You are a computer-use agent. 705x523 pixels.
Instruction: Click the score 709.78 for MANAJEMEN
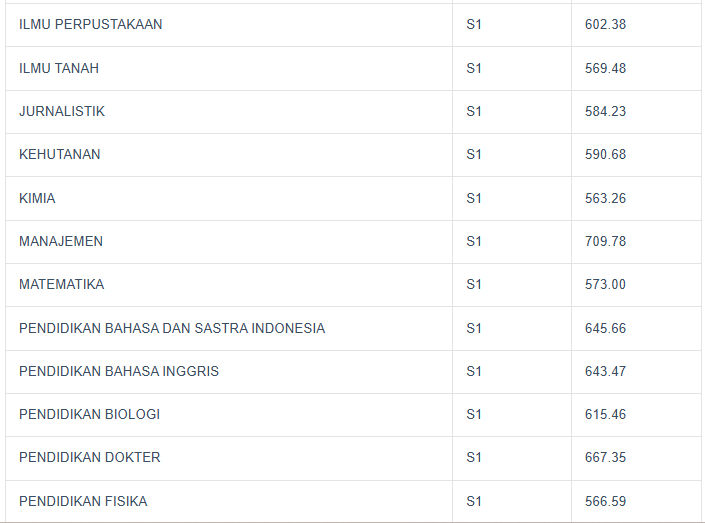[x=605, y=241]
